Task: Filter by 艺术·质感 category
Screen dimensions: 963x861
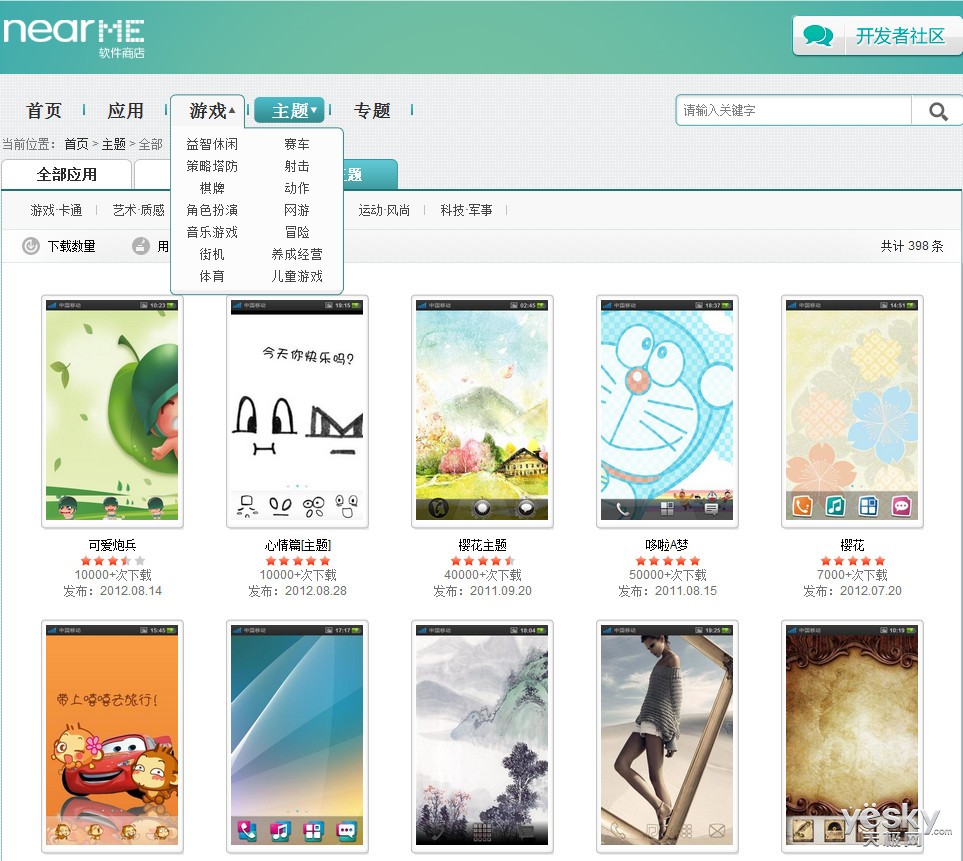Action: click(x=139, y=211)
